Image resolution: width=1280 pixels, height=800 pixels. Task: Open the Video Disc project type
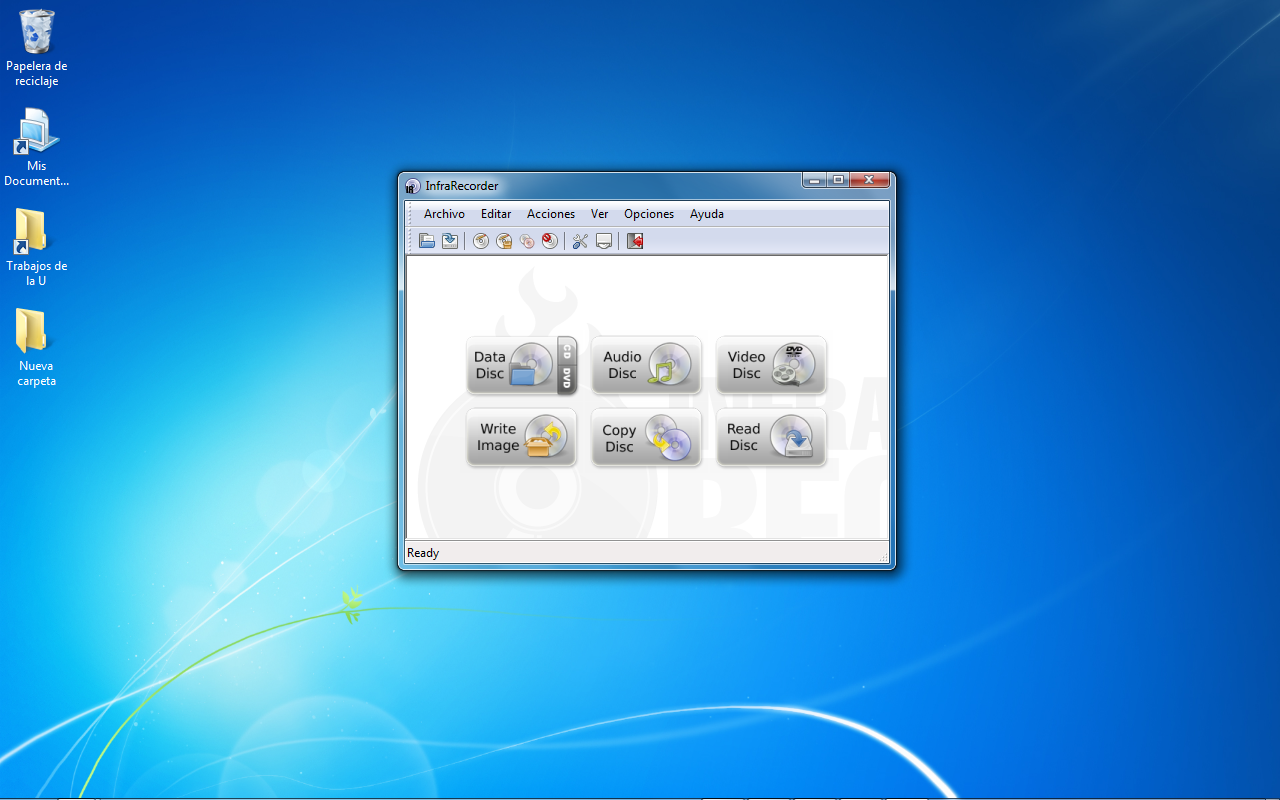[771, 365]
